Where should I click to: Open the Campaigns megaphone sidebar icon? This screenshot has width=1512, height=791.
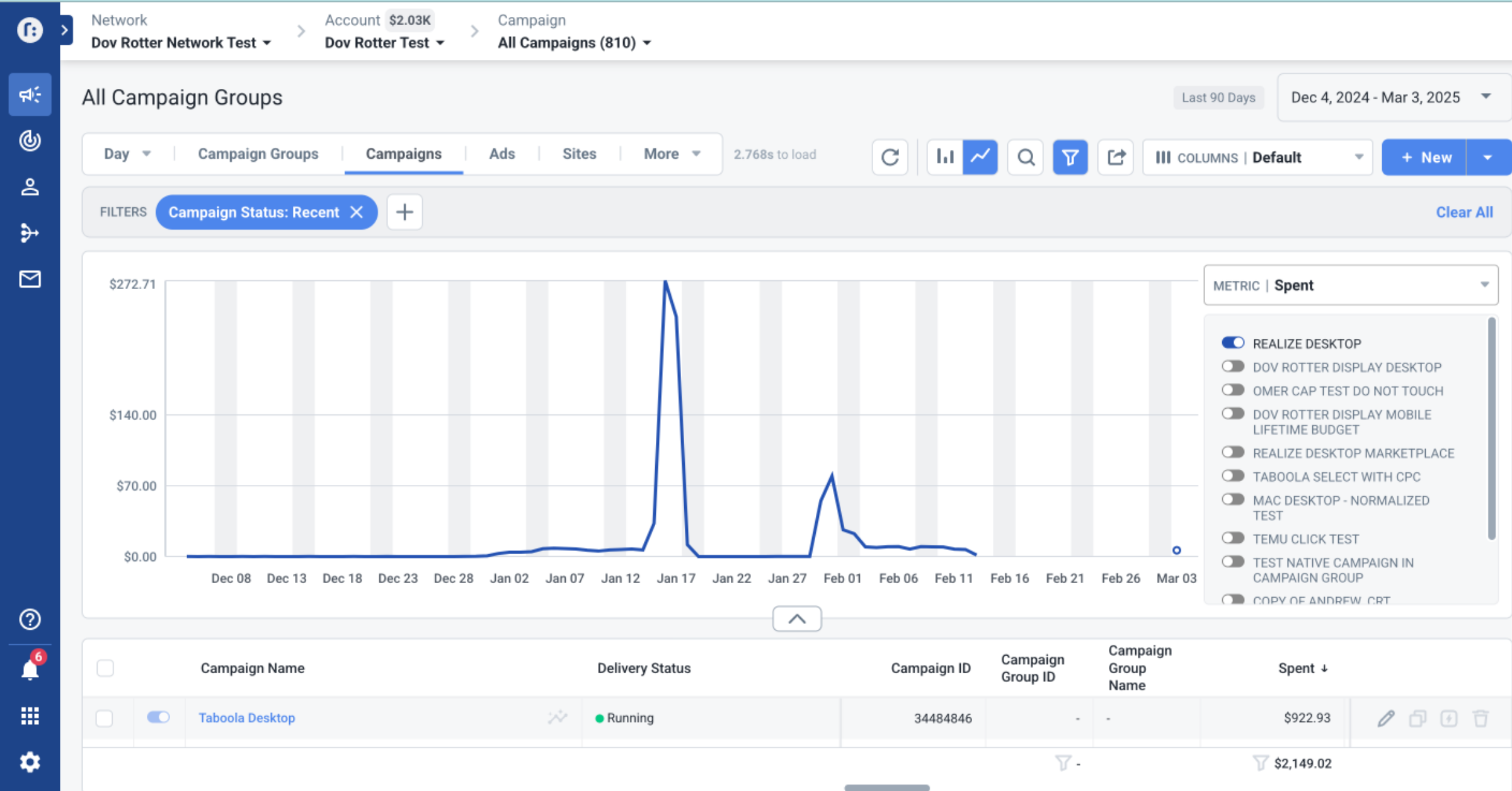tap(30, 94)
